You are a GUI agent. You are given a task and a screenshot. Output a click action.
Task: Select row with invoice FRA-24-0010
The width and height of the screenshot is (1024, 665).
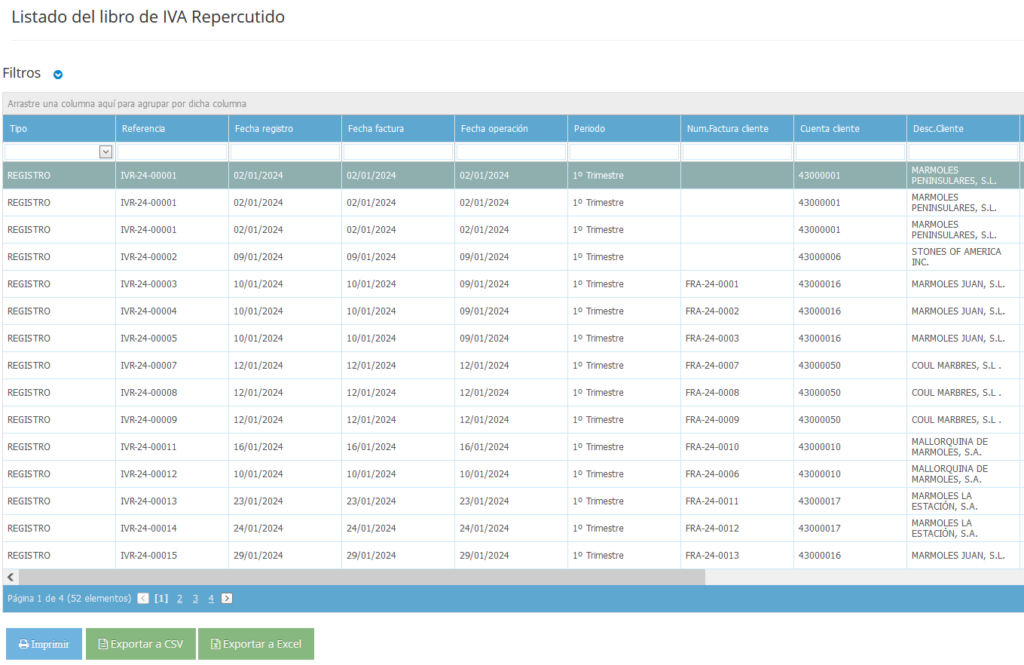[x=711, y=447]
